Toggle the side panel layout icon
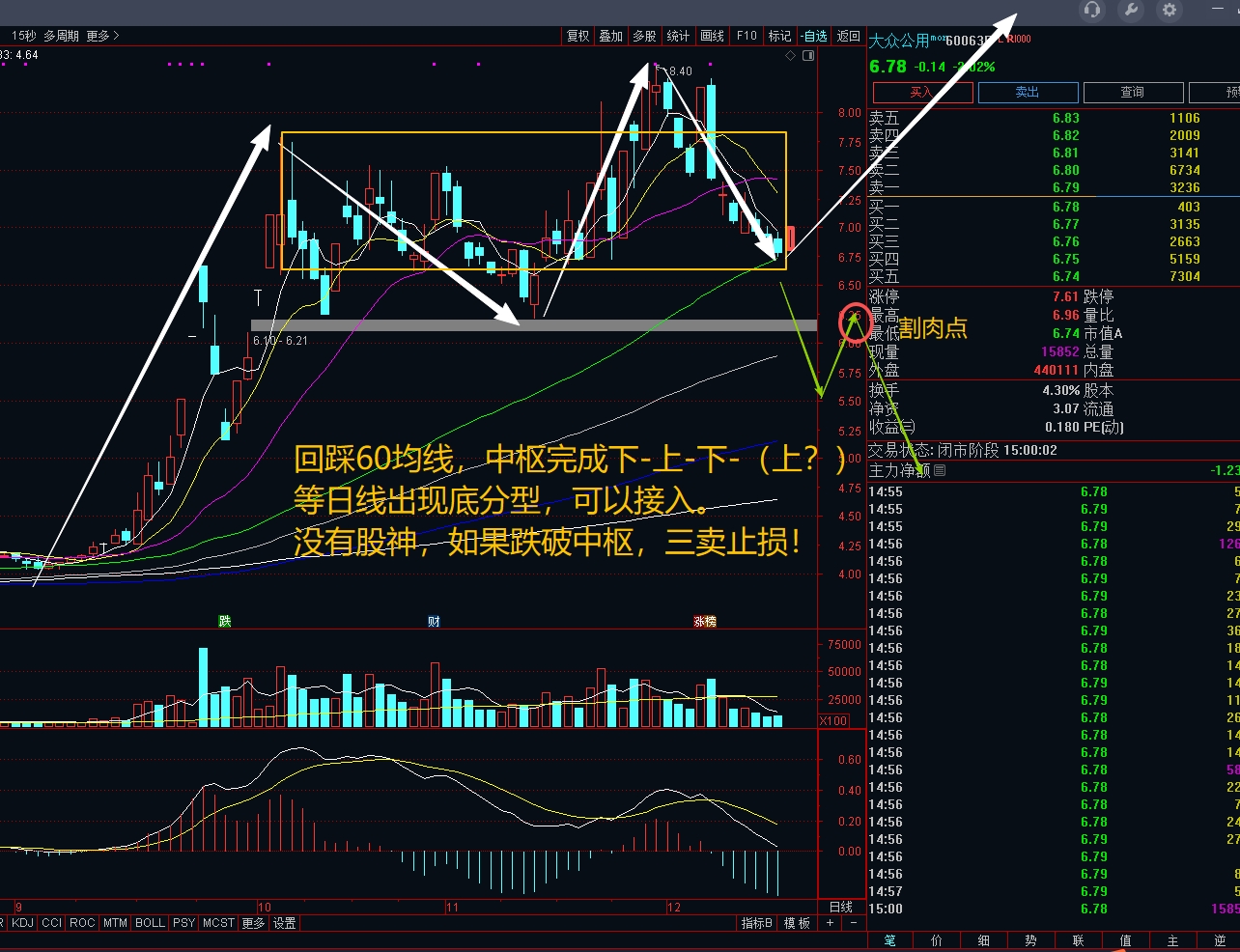1240x952 pixels. coord(808,56)
